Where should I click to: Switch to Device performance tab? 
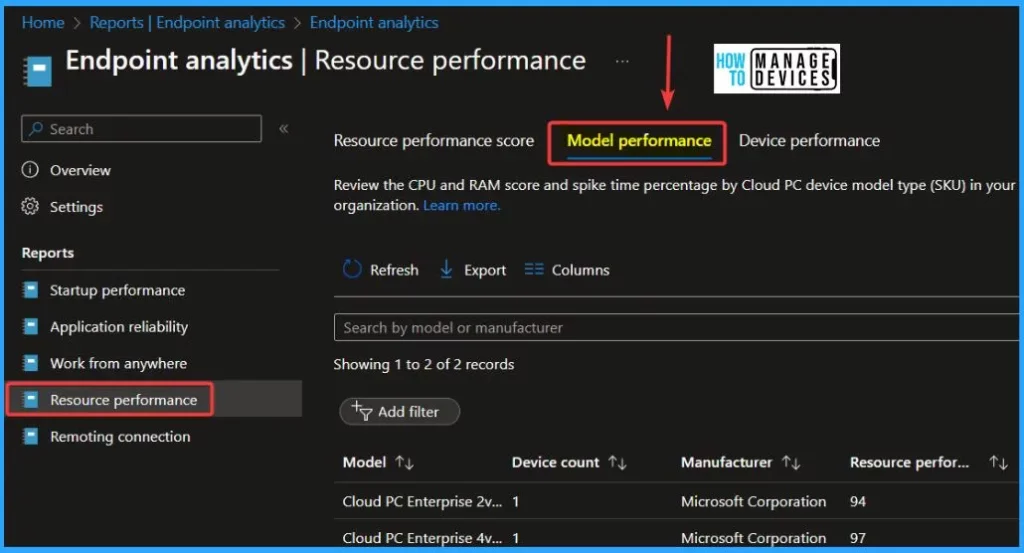pos(809,140)
